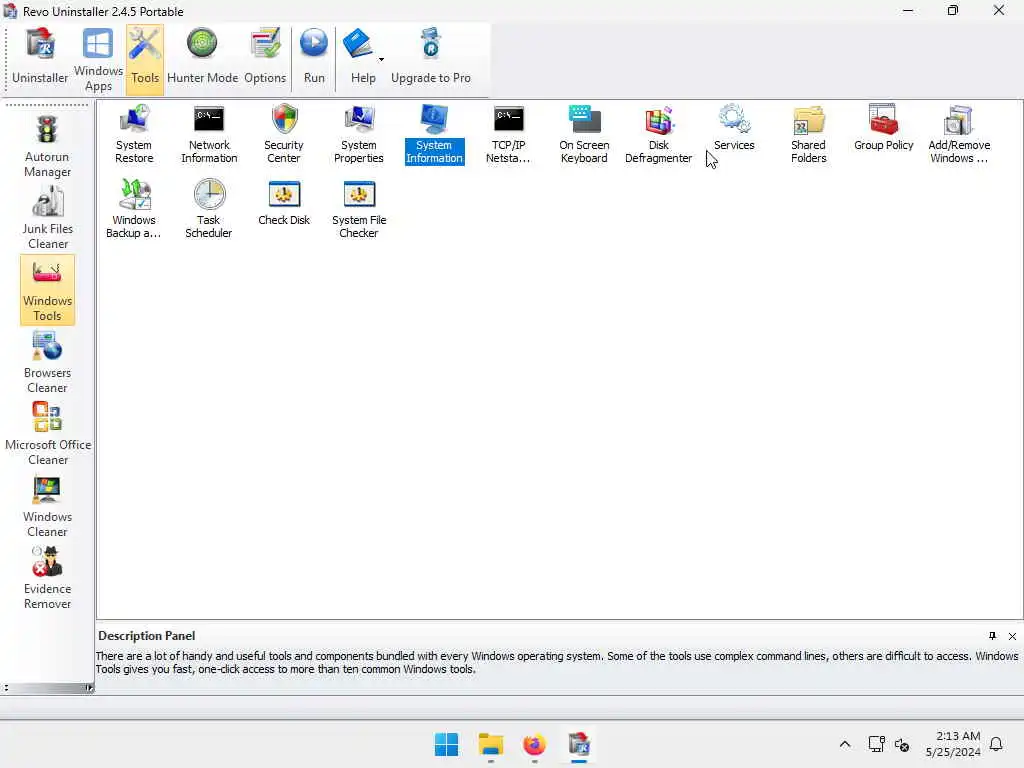The height and width of the screenshot is (768, 1024).
Task: Launch System Restore tool
Action: pyautogui.click(x=134, y=135)
